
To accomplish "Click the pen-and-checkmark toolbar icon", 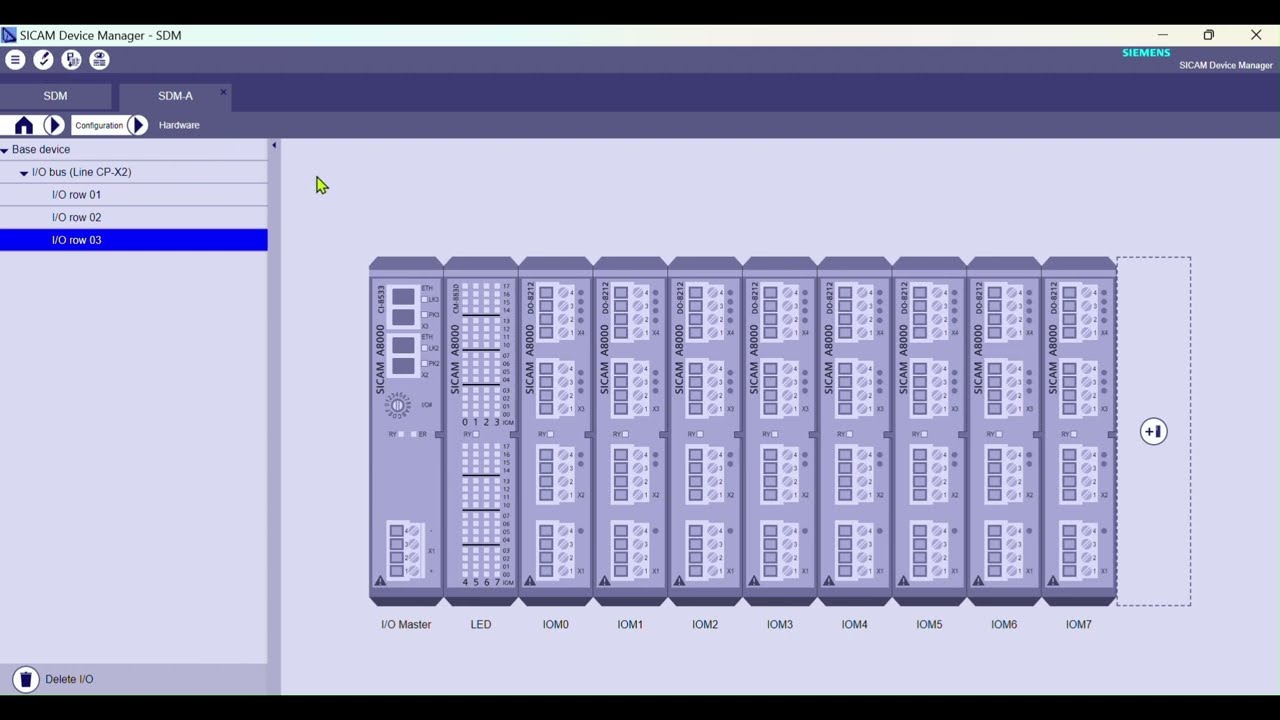I will click(x=43, y=60).
